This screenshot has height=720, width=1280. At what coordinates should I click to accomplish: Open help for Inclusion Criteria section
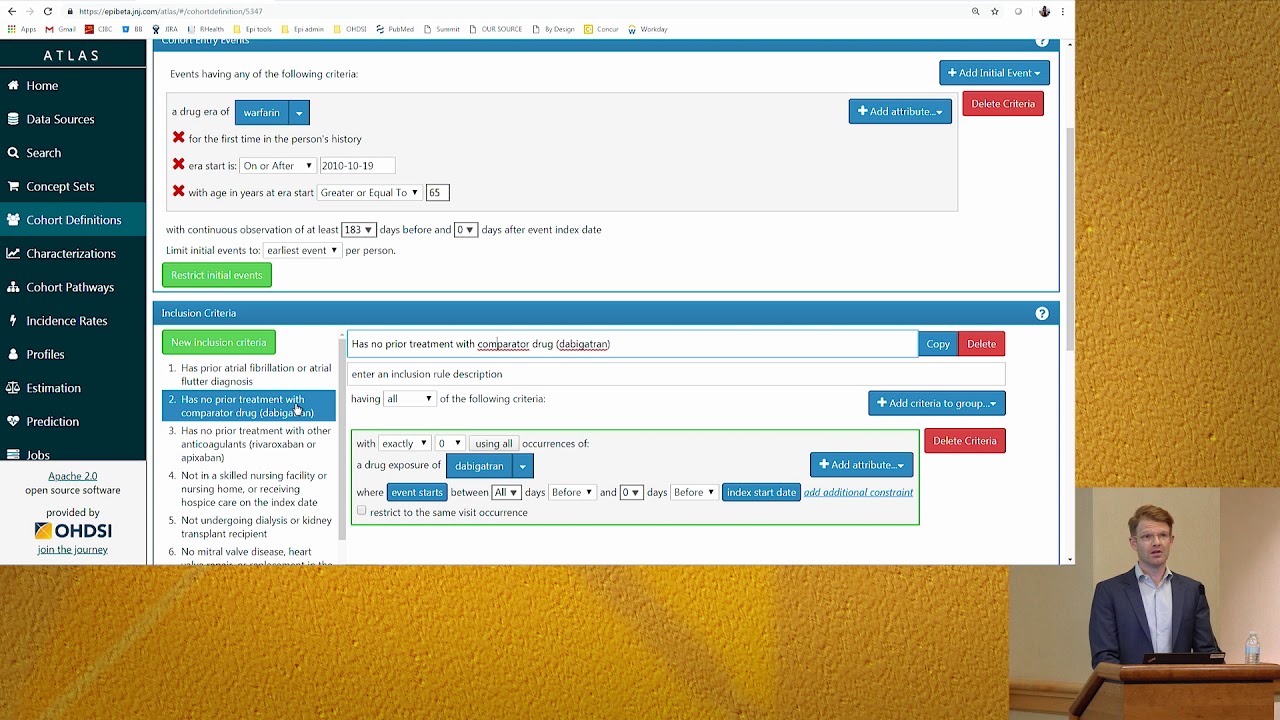(1042, 314)
